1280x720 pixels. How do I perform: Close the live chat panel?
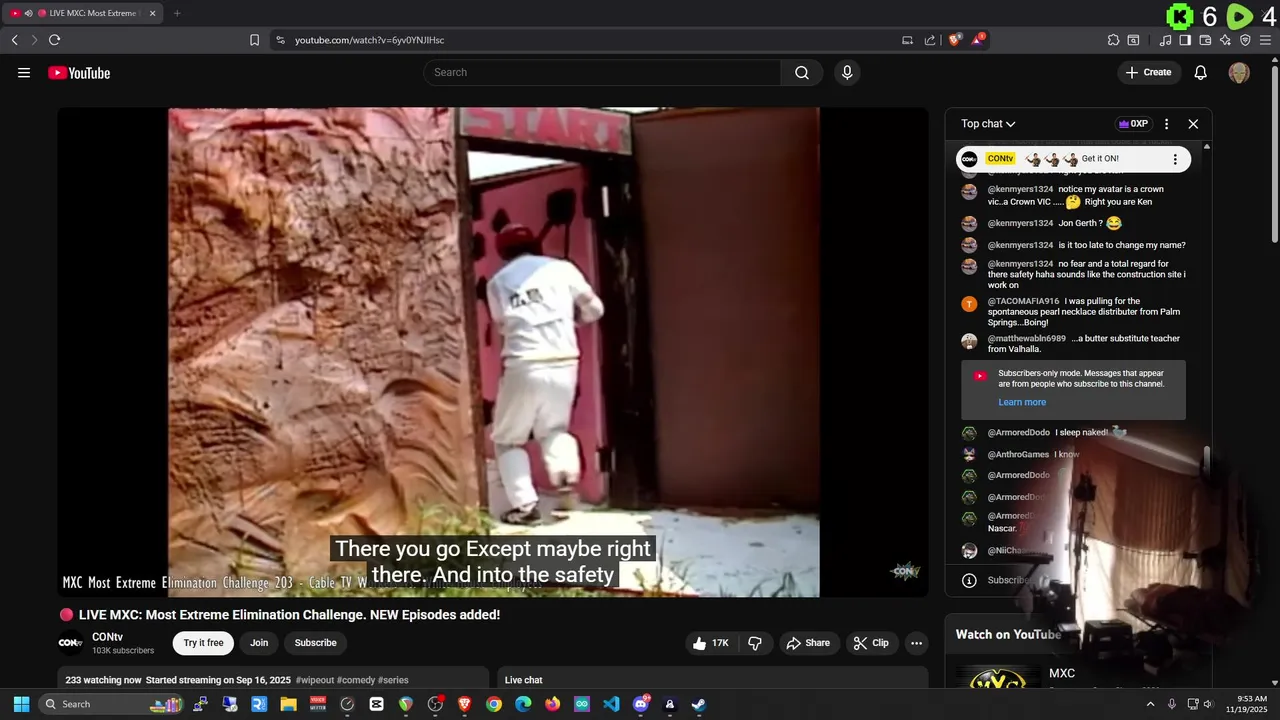click(x=1193, y=124)
